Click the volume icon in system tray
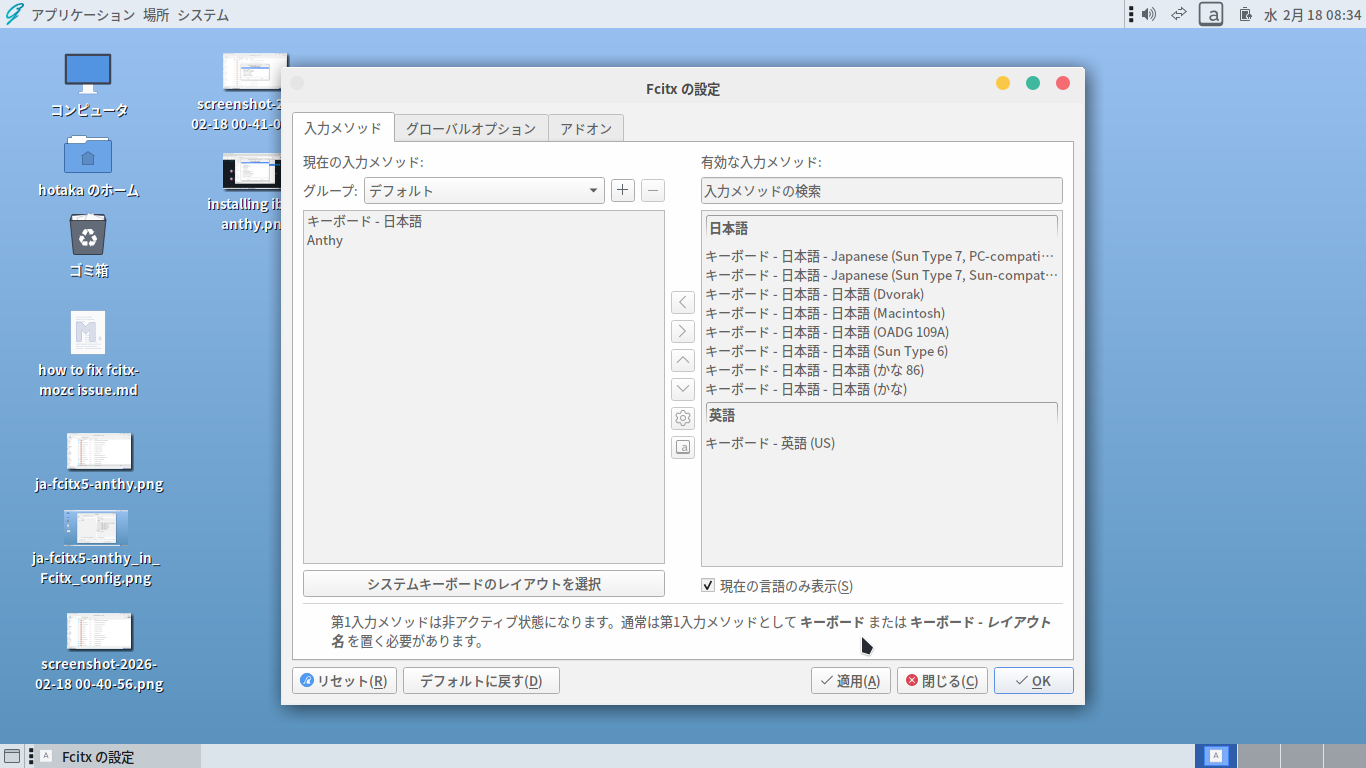Viewport: 1366px width, 768px height. click(1149, 14)
